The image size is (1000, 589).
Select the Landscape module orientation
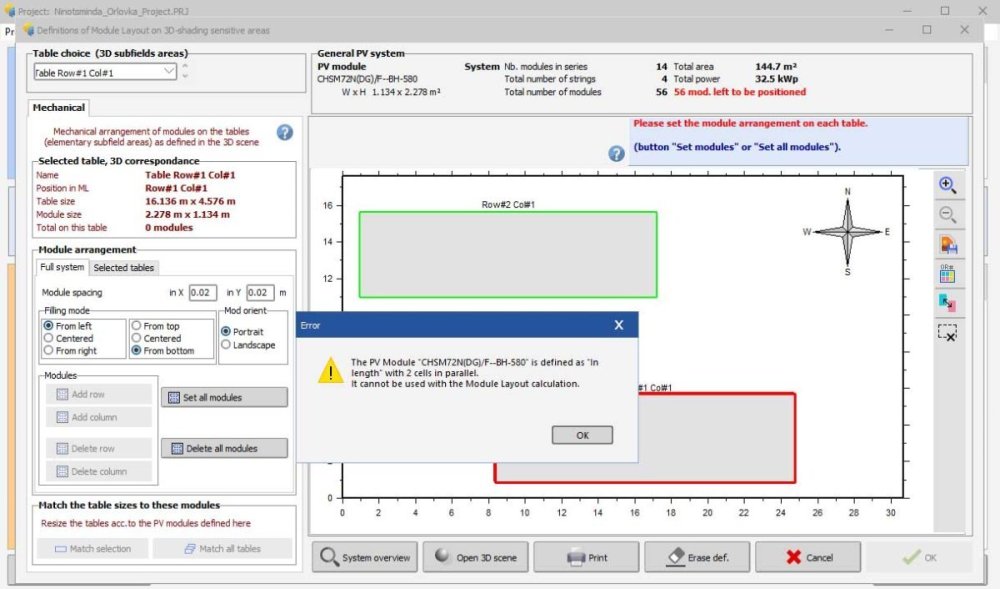pos(226,345)
